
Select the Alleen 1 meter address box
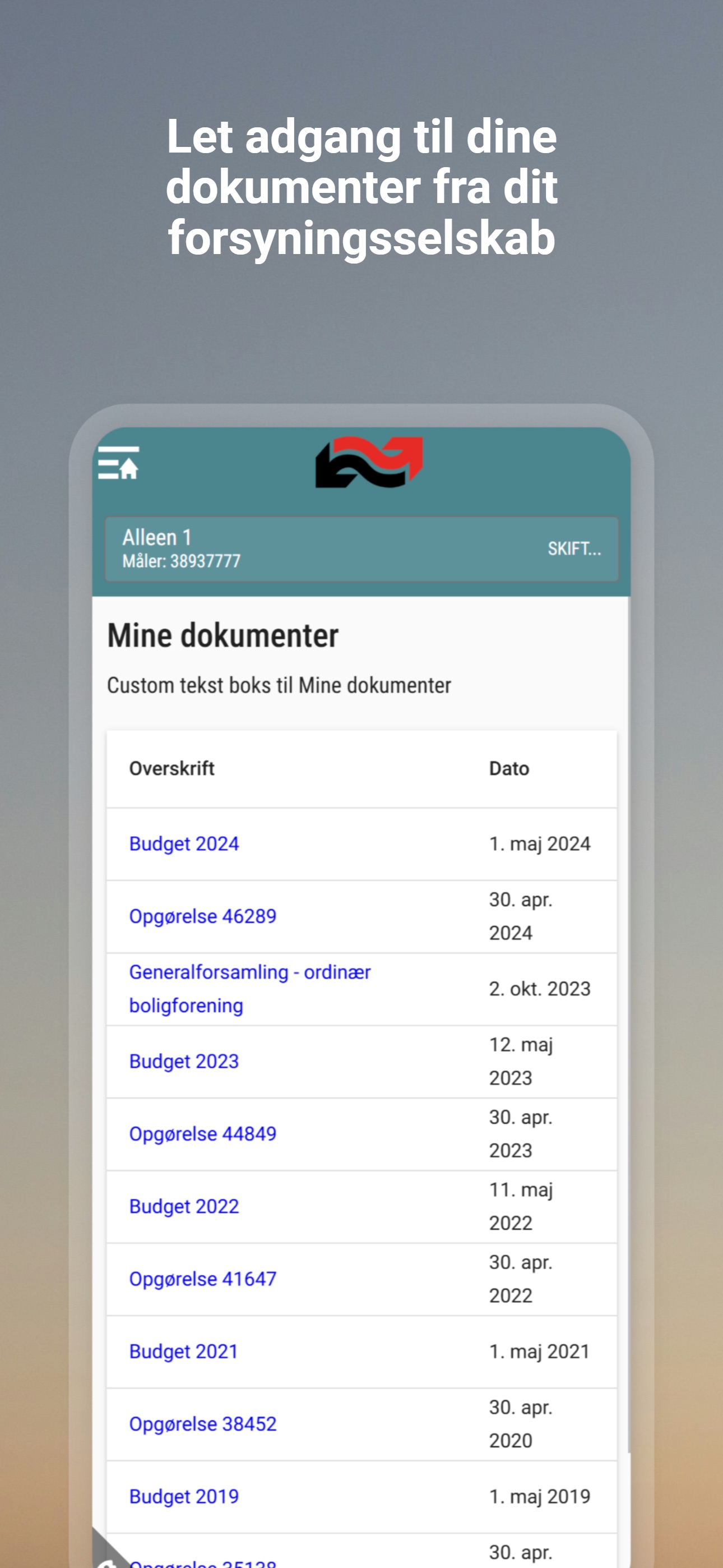pyautogui.click(x=361, y=549)
